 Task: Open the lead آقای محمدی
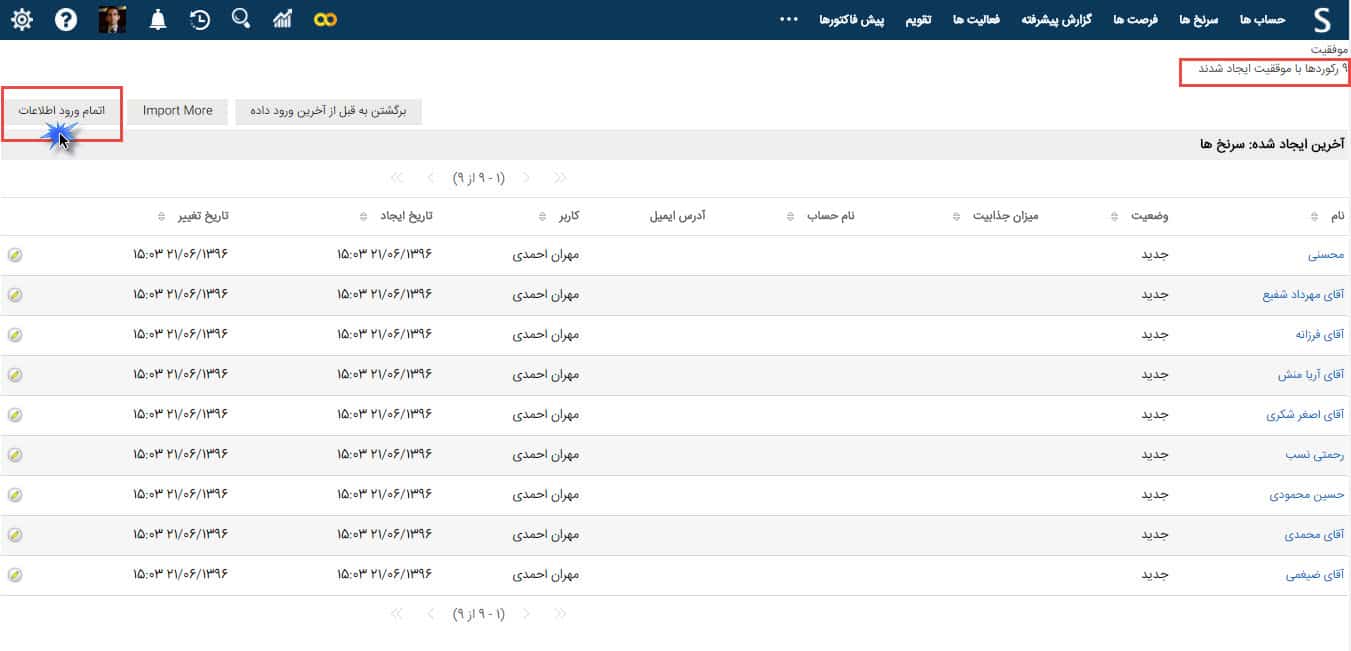pyautogui.click(x=1315, y=535)
